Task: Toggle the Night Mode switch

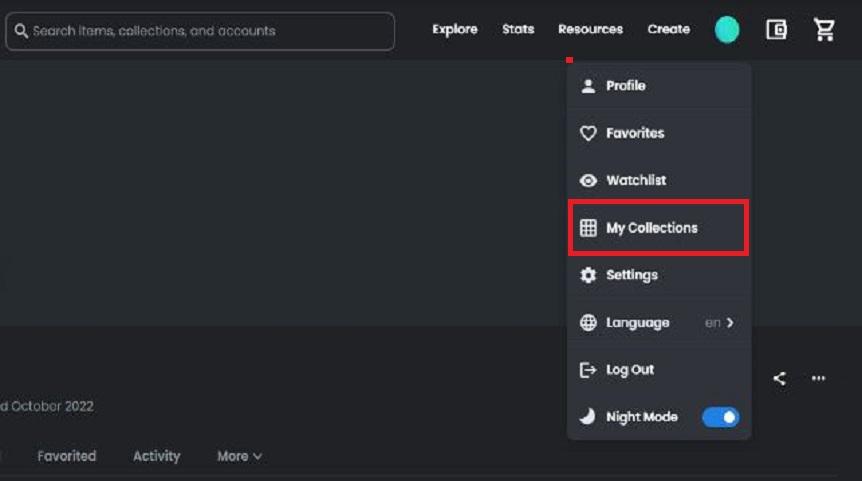Action: coord(720,417)
